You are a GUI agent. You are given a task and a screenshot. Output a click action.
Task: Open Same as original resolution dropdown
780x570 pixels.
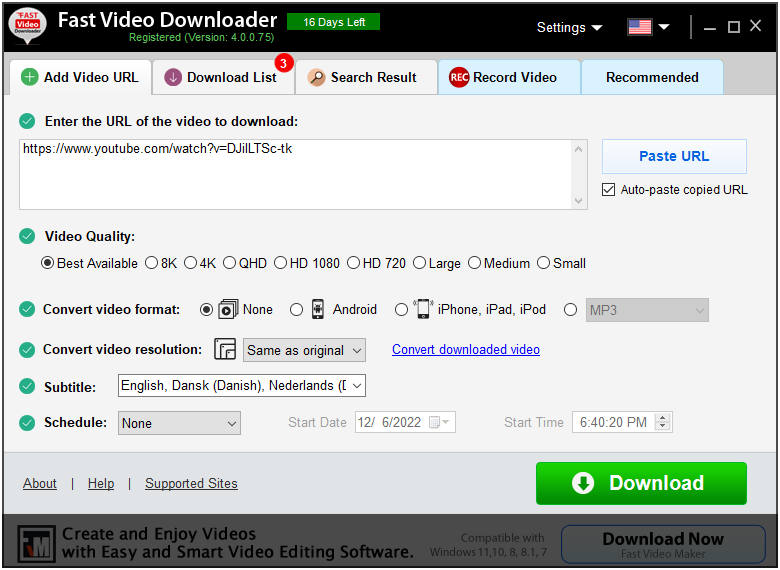tap(304, 350)
